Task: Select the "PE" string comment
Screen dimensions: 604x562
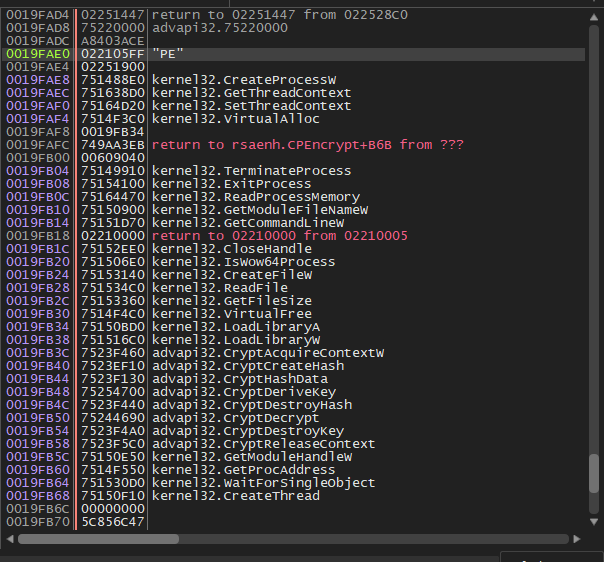Action: coord(168,54)
